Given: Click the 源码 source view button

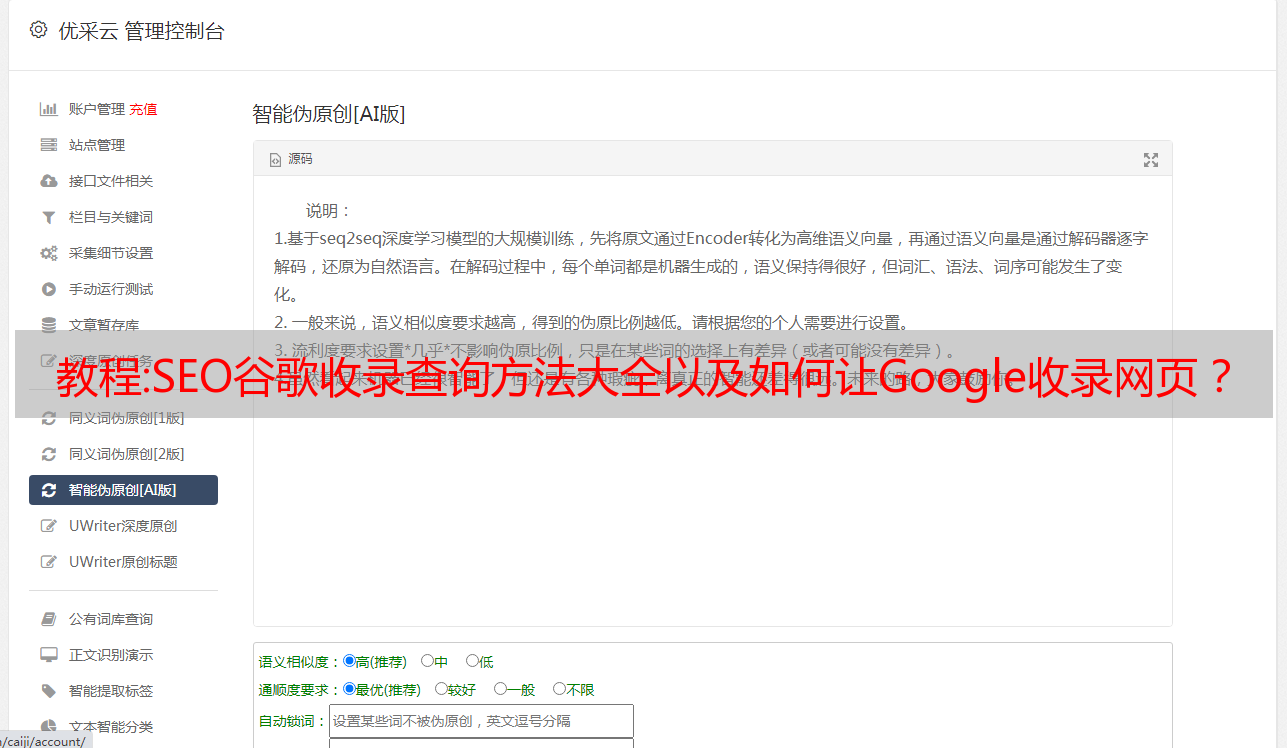Looking at the screenshot, I should click(291, 159).
